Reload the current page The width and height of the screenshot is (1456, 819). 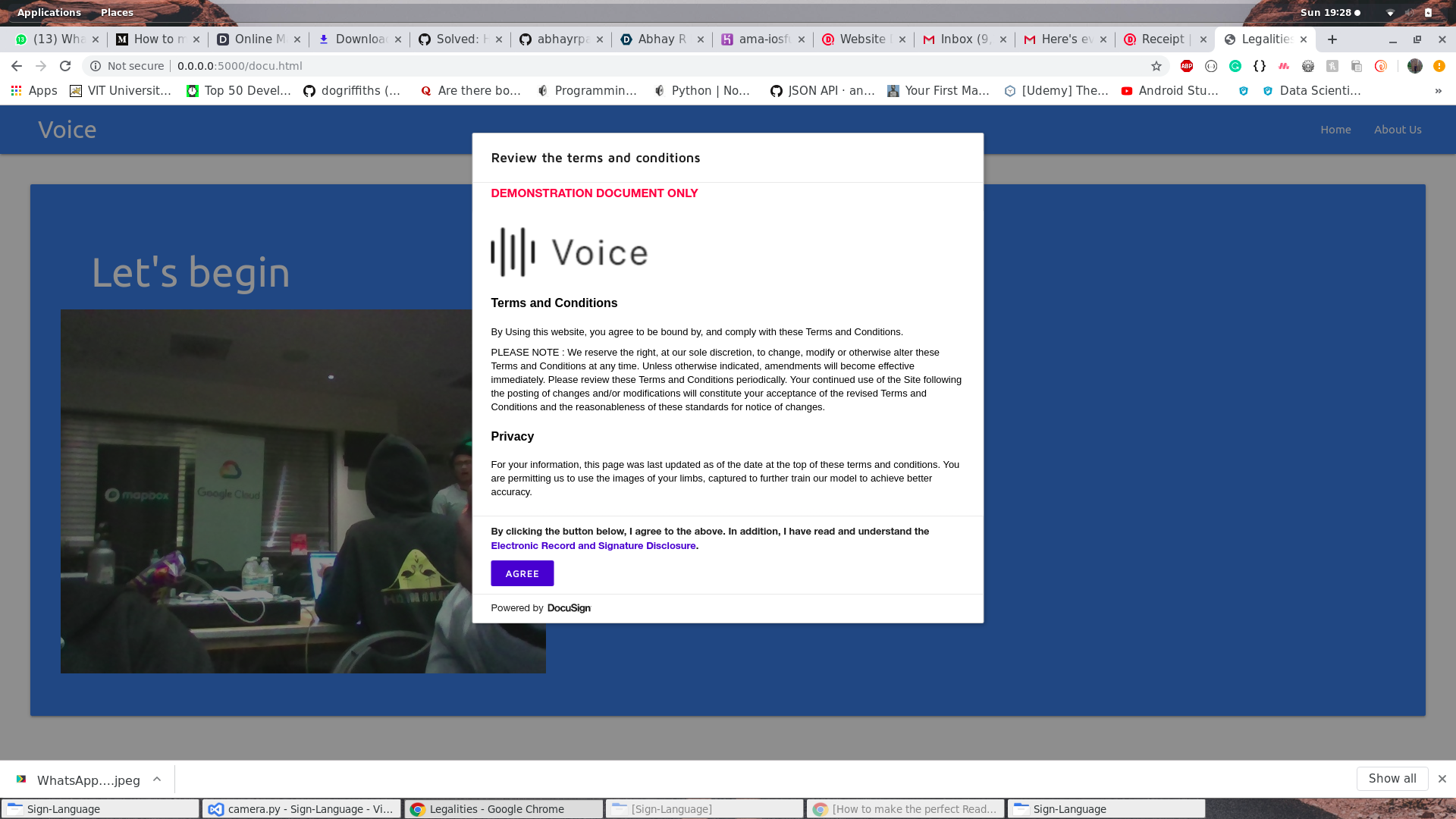tap(65, 66)
